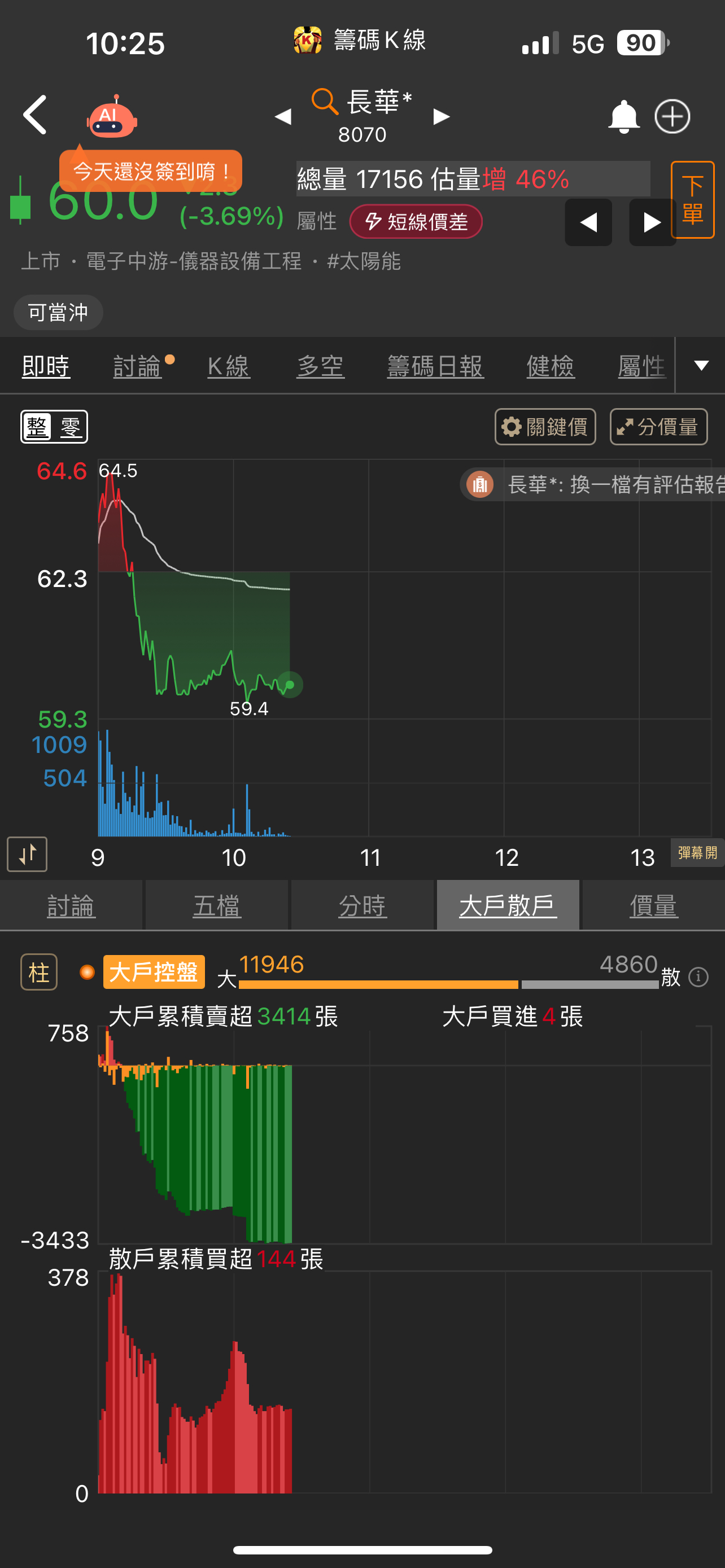Viewport: 725px width, 1568px height.
Task: Tap the 散戶累積買超 144 張 label
Action: click(216, 1258)
